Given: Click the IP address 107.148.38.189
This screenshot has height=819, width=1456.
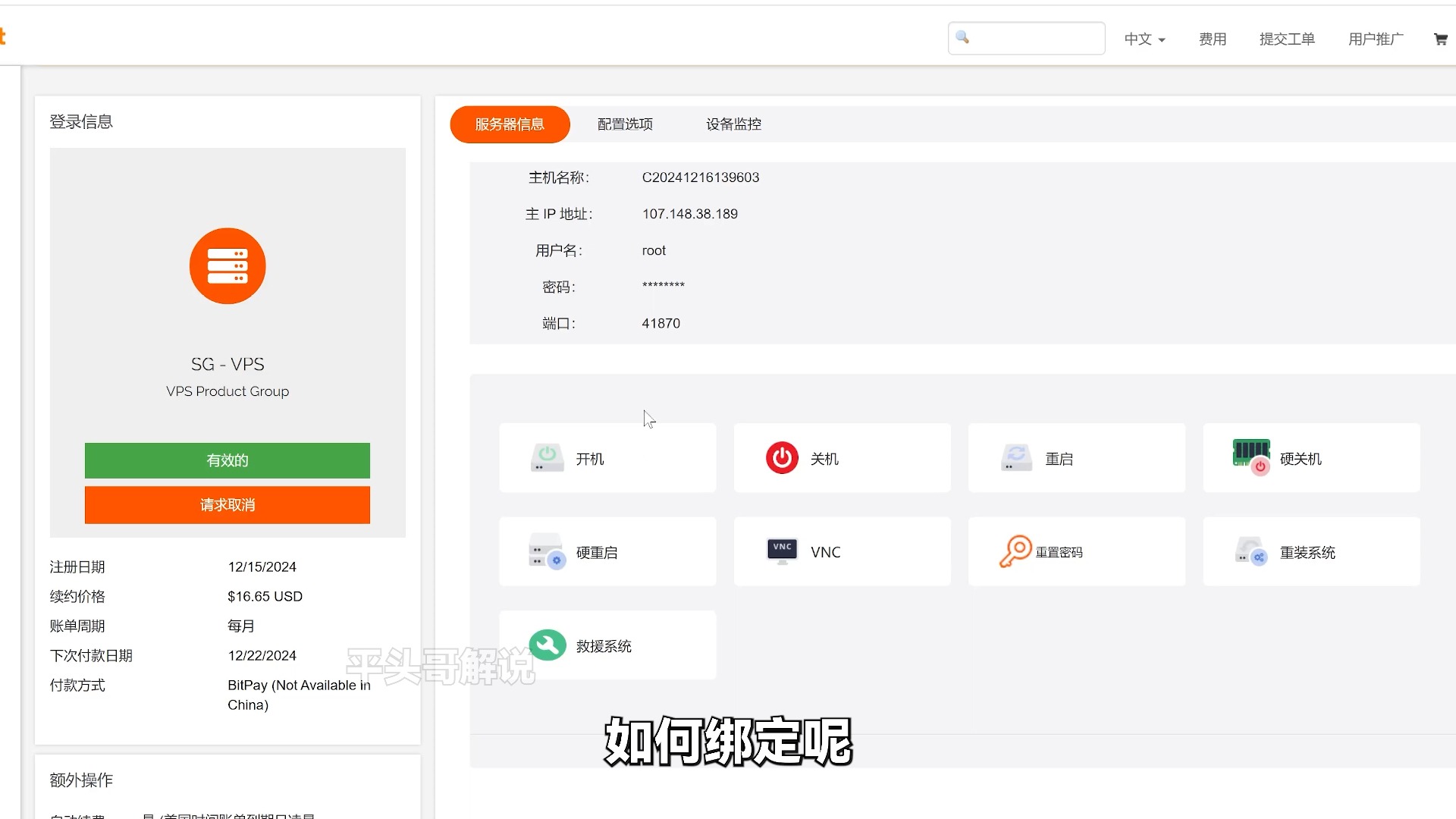Looking at the screenshot, I should click(x=689, y=214).
